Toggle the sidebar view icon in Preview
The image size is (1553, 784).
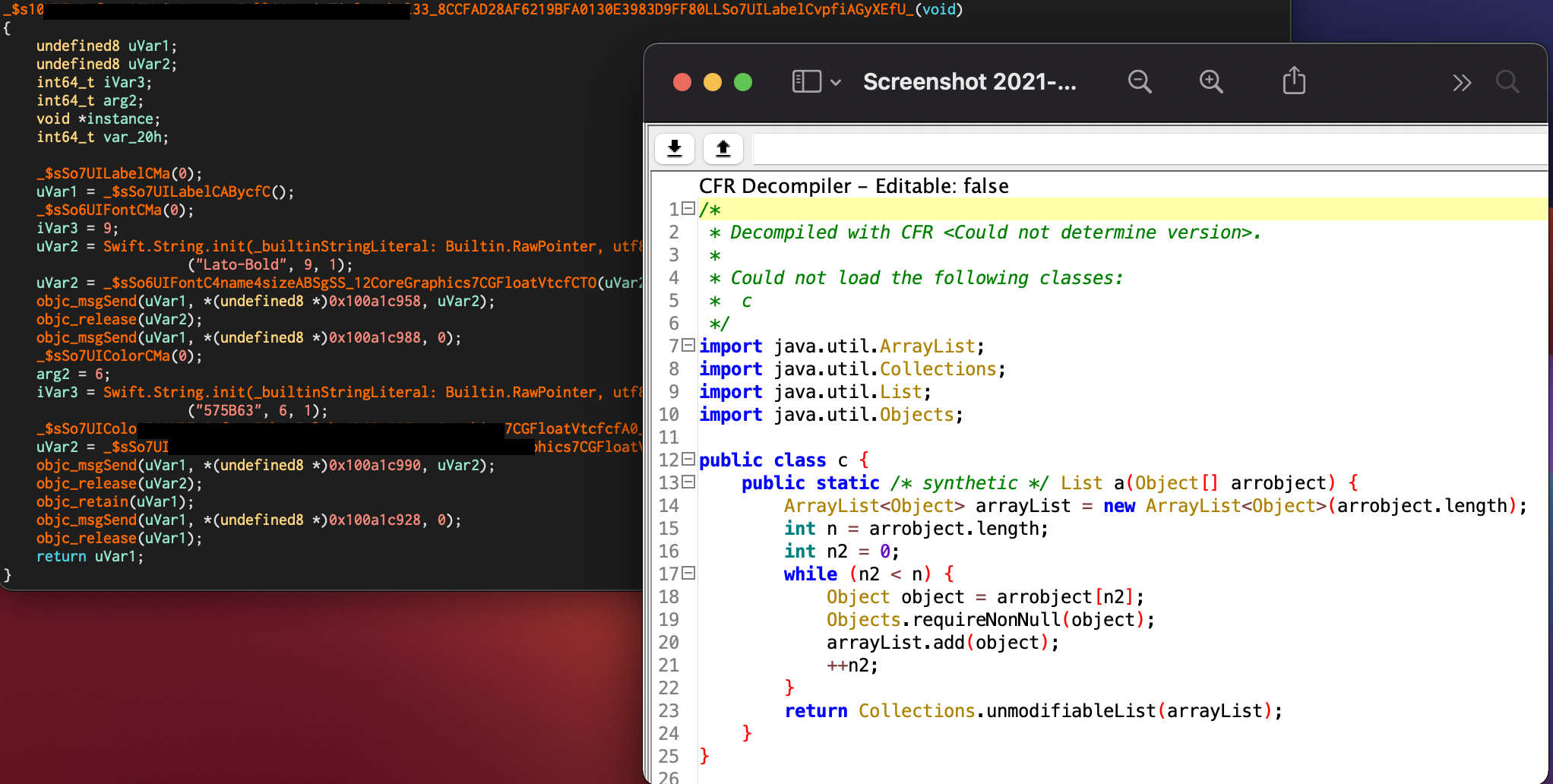[x=807, y=81]
